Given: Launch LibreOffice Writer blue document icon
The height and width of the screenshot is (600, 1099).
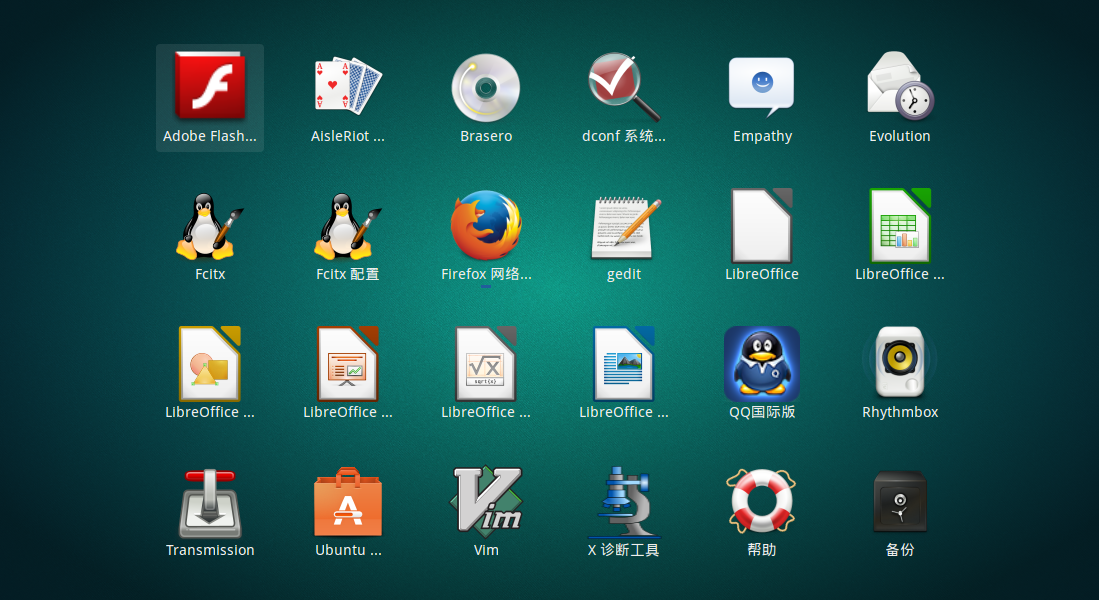Looking at the screenshot, I should point(624,364).
